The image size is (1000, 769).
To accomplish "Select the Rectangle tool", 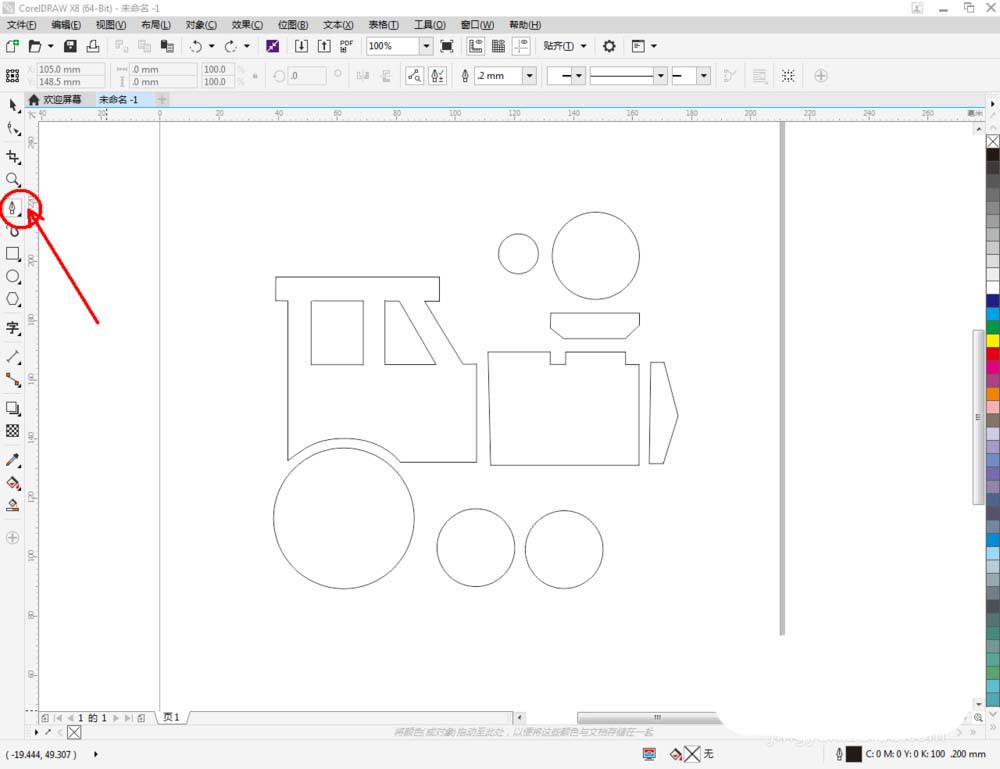I will point(13,254).
